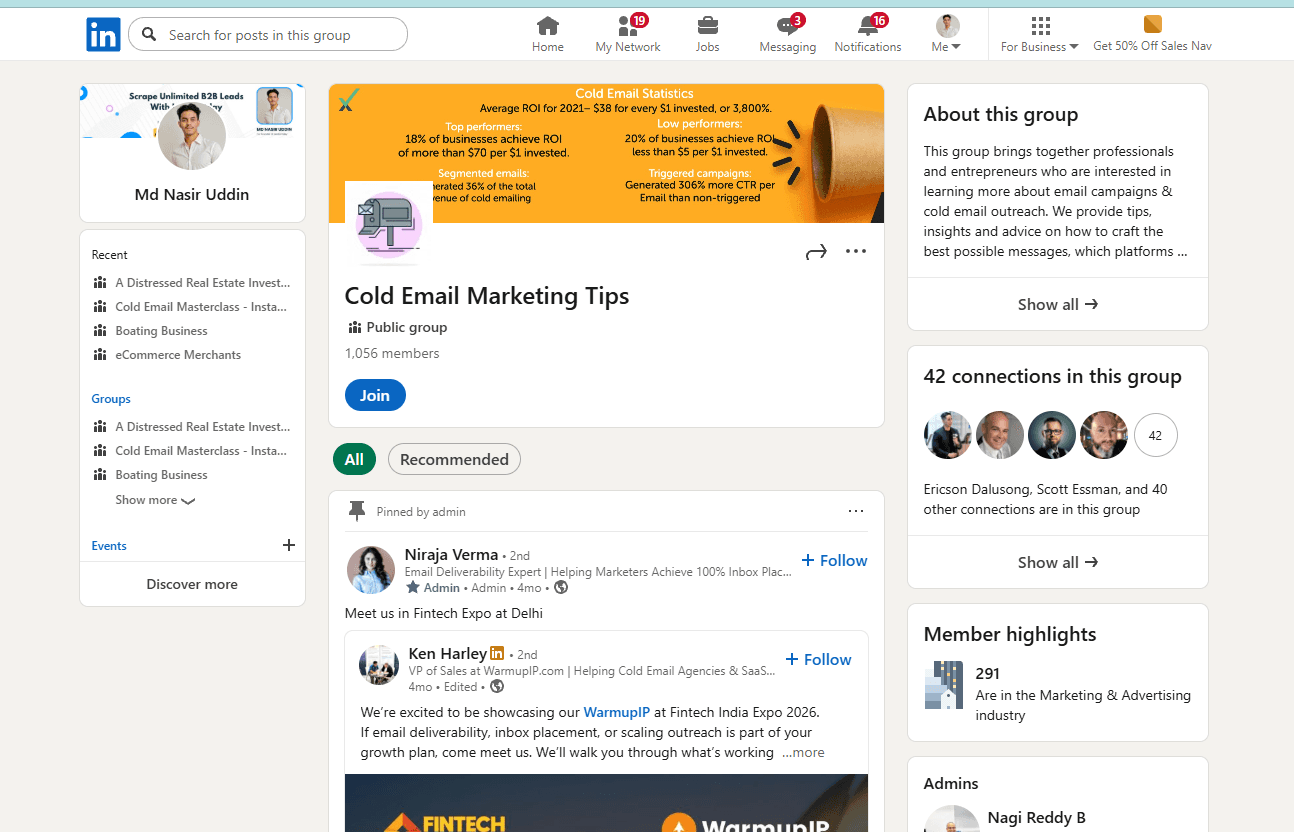Click the share arrow icon for the group
The height and width of the screenshot is (832, 1294).
816,252
